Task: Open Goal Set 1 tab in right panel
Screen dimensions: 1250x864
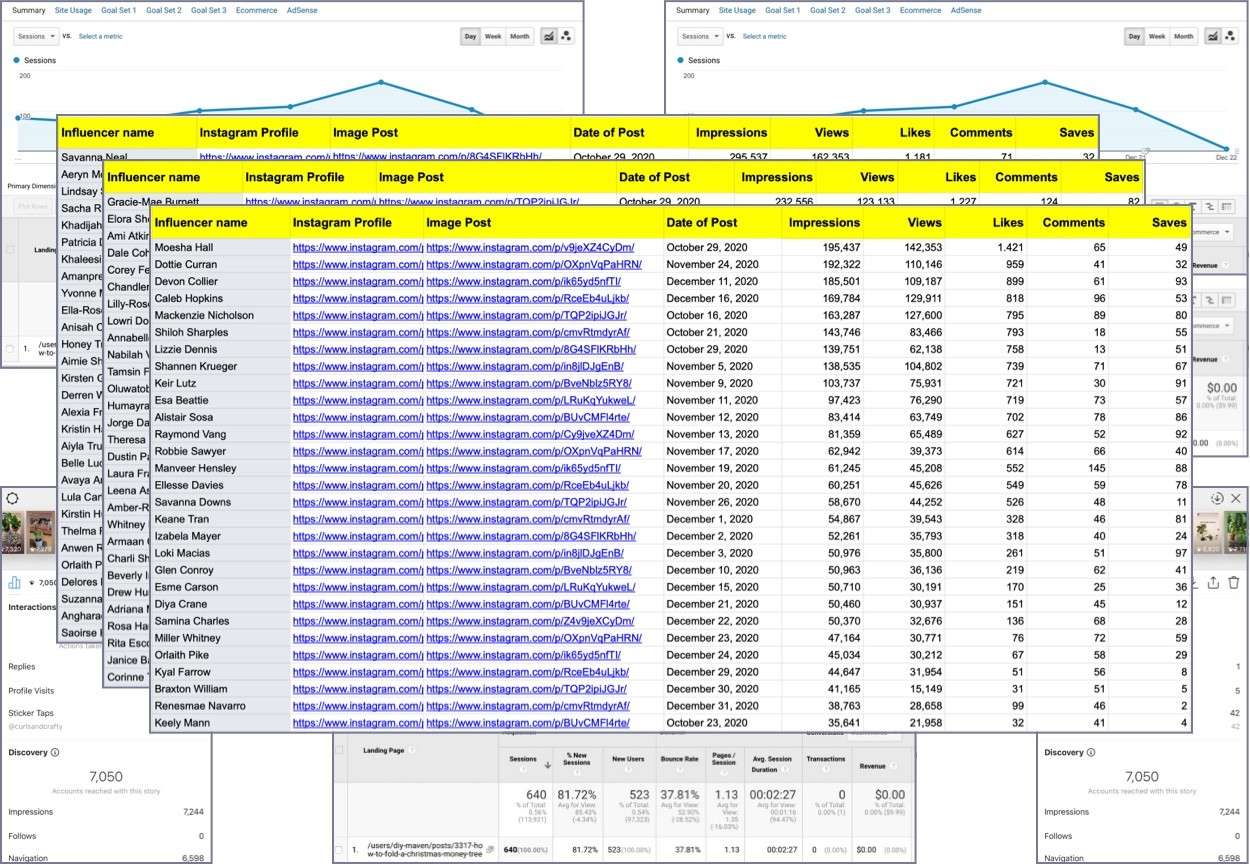Action: click(783, 10)
